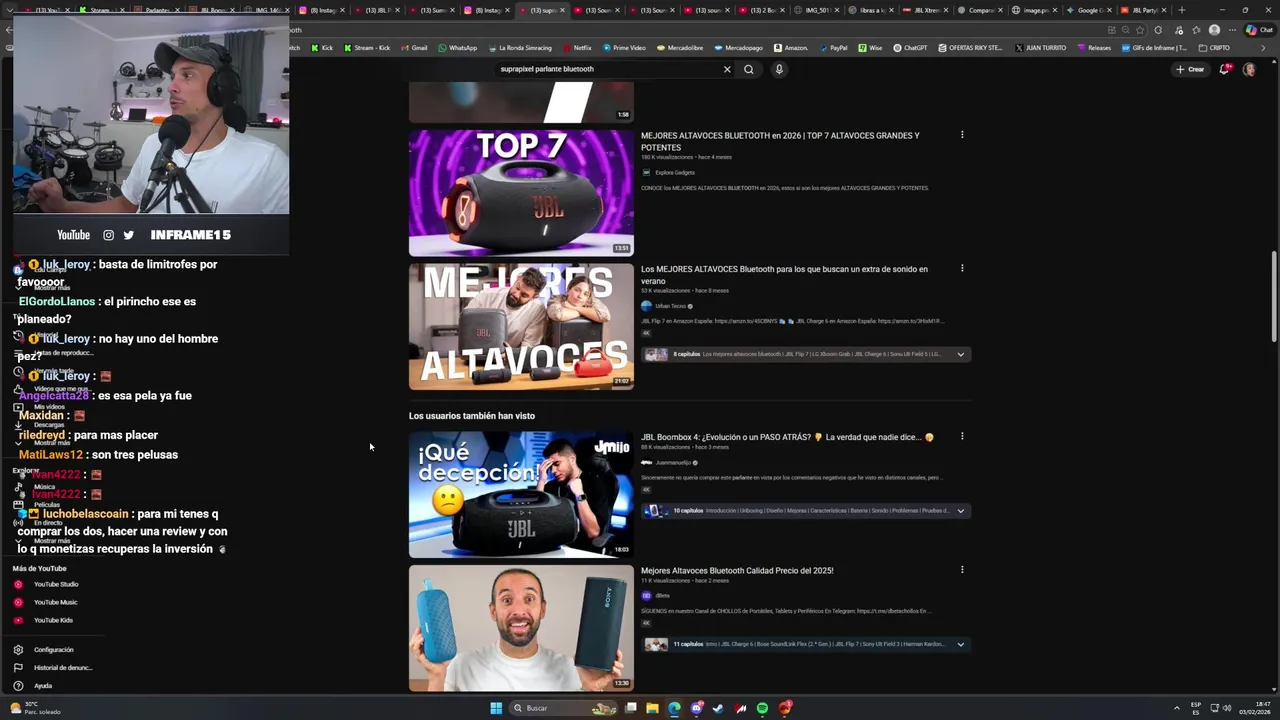
Task: Open a new browser tab
Action: (1182, 10)
